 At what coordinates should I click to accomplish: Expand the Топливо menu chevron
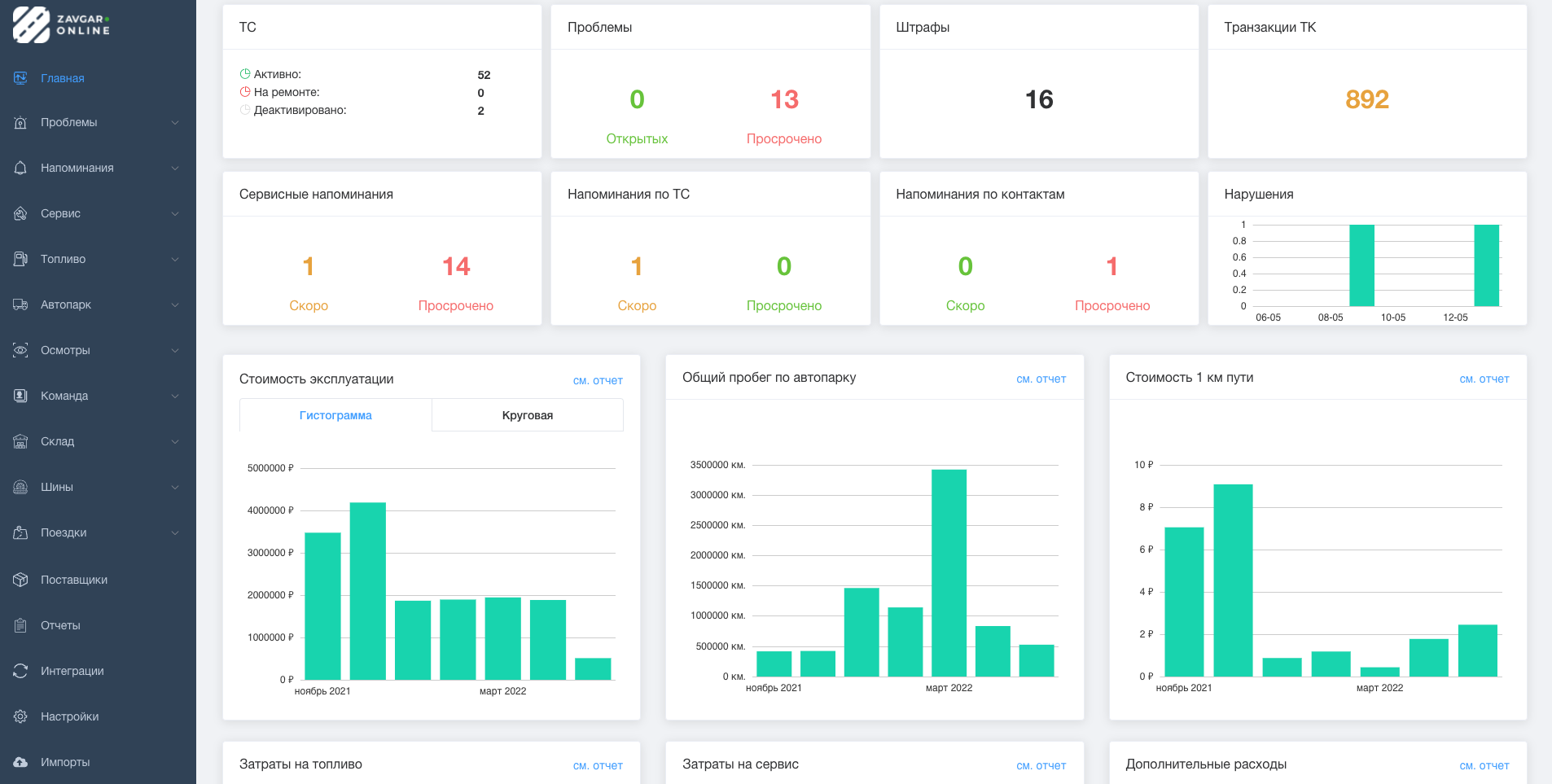(x=174, y=259)
